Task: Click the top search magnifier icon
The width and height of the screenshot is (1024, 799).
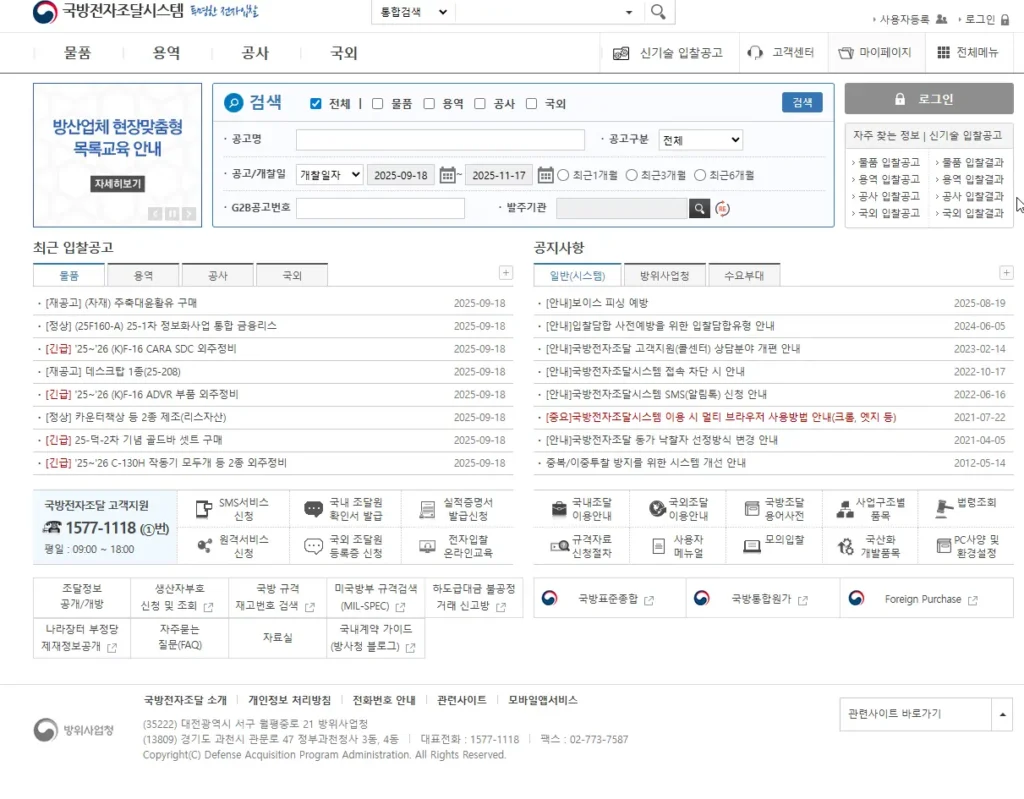Action: [x=658, y=13]
